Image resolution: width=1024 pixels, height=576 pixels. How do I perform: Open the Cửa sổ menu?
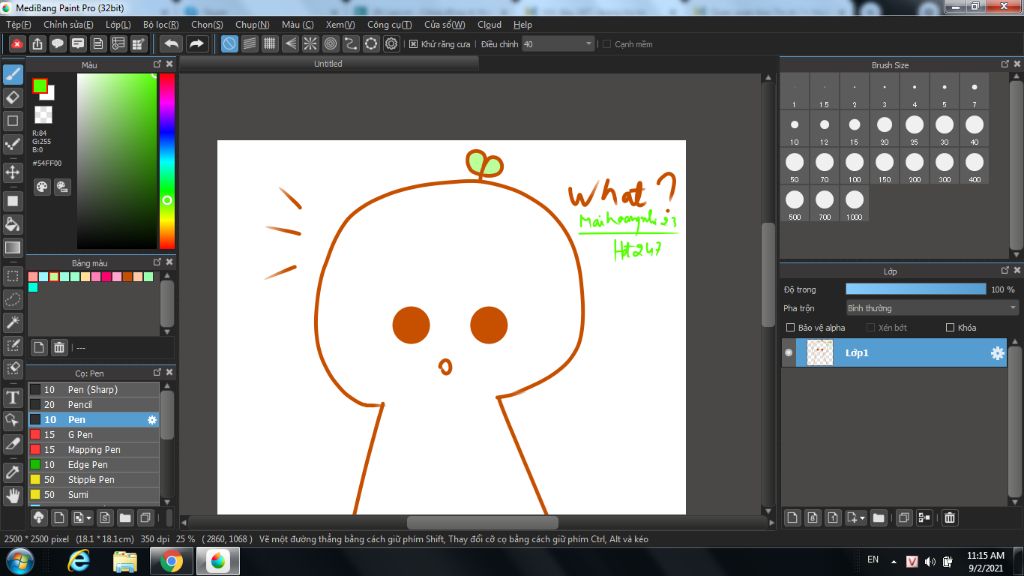tap(445, 25)
